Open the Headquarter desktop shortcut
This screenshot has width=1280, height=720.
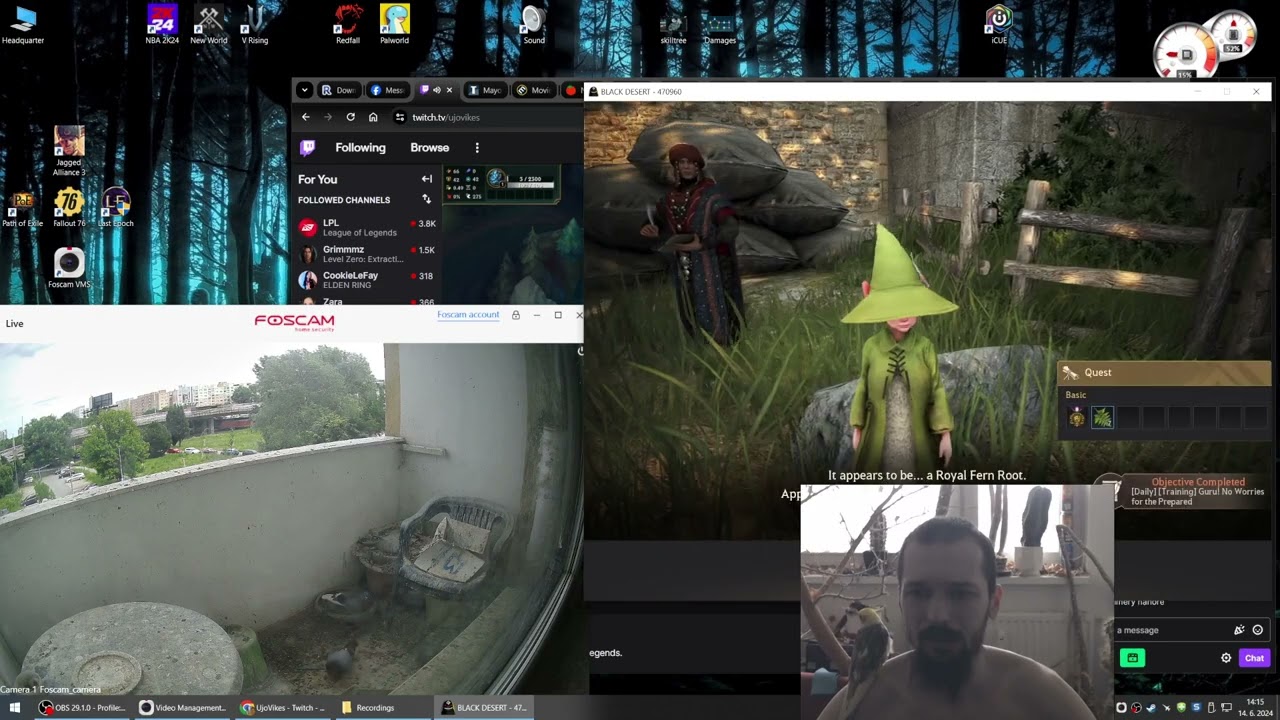click(23, 25)
